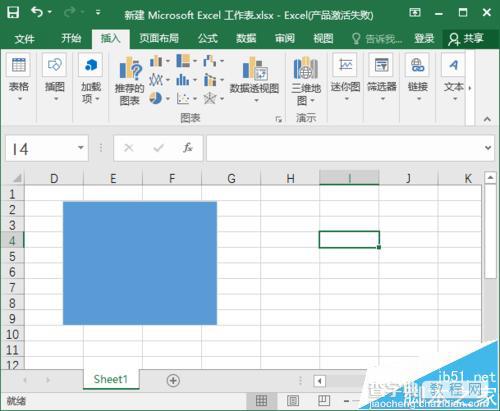The width and height of the screenshot is (500, 411).
Task: Switch to the 公式 tab
Action: tap(208, 38)
